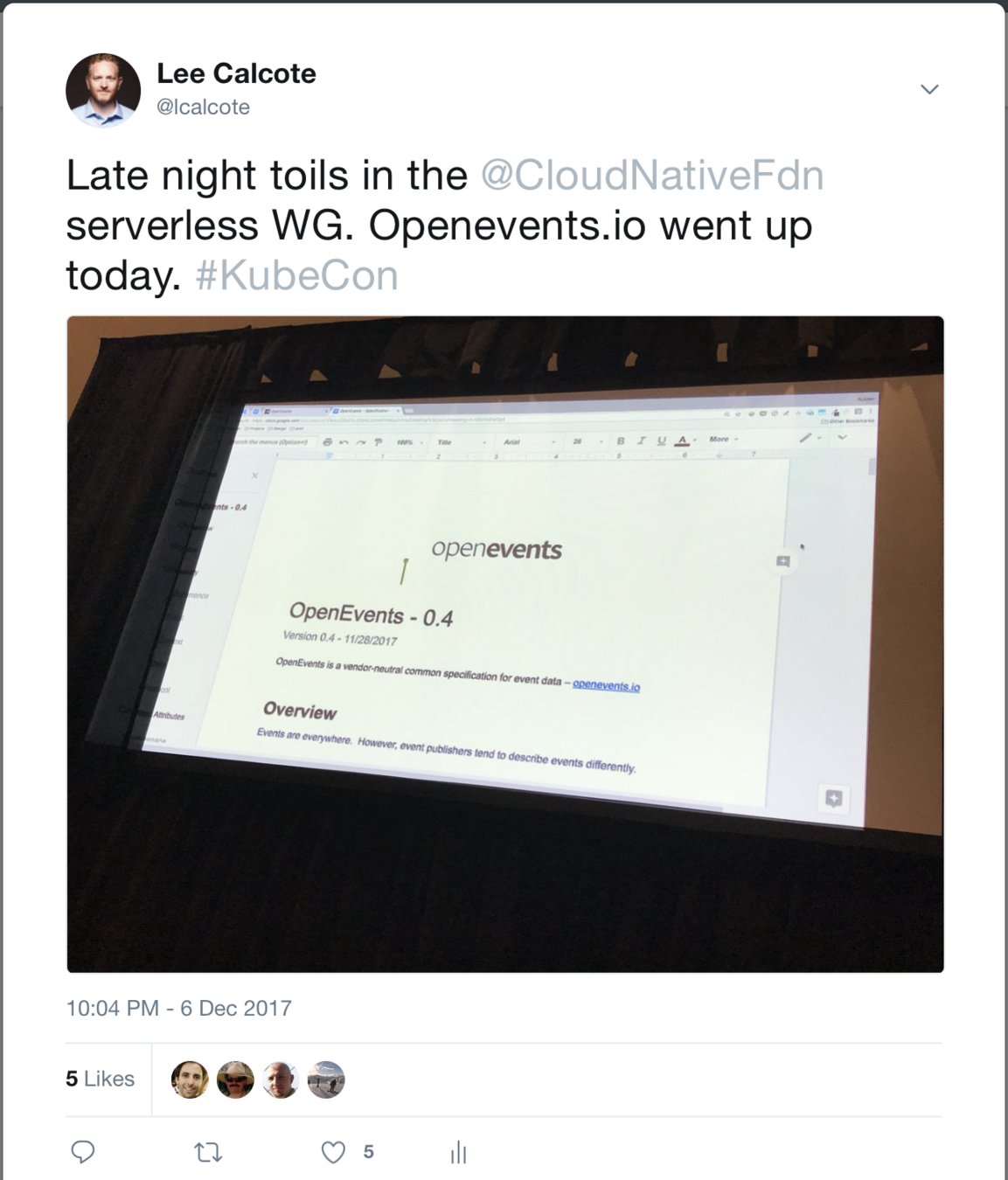Viewport: 1008px width, 1180px height.
Task: Click the add-comment icon beside pictured document
Action: point(783,561)
